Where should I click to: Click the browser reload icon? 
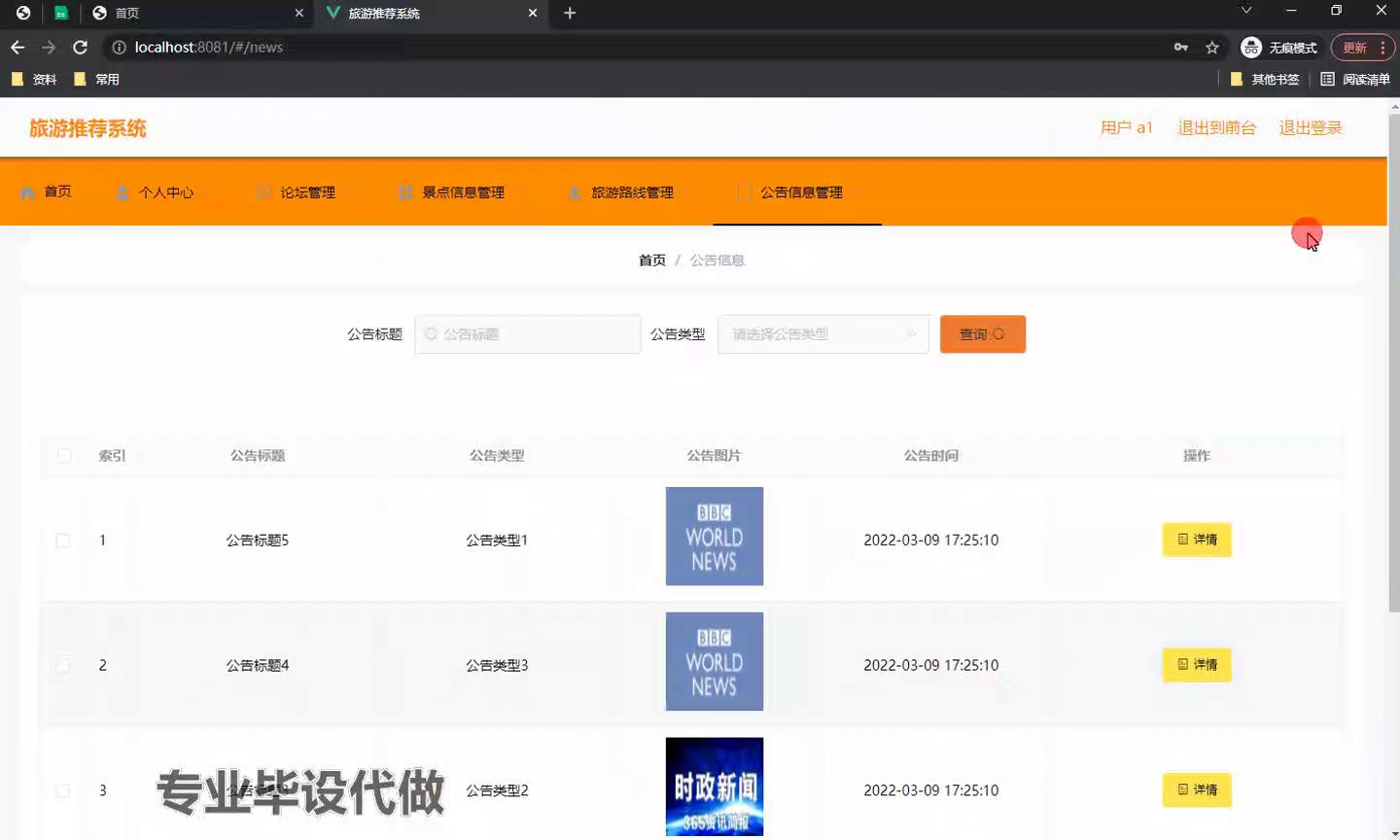(81, 47)
